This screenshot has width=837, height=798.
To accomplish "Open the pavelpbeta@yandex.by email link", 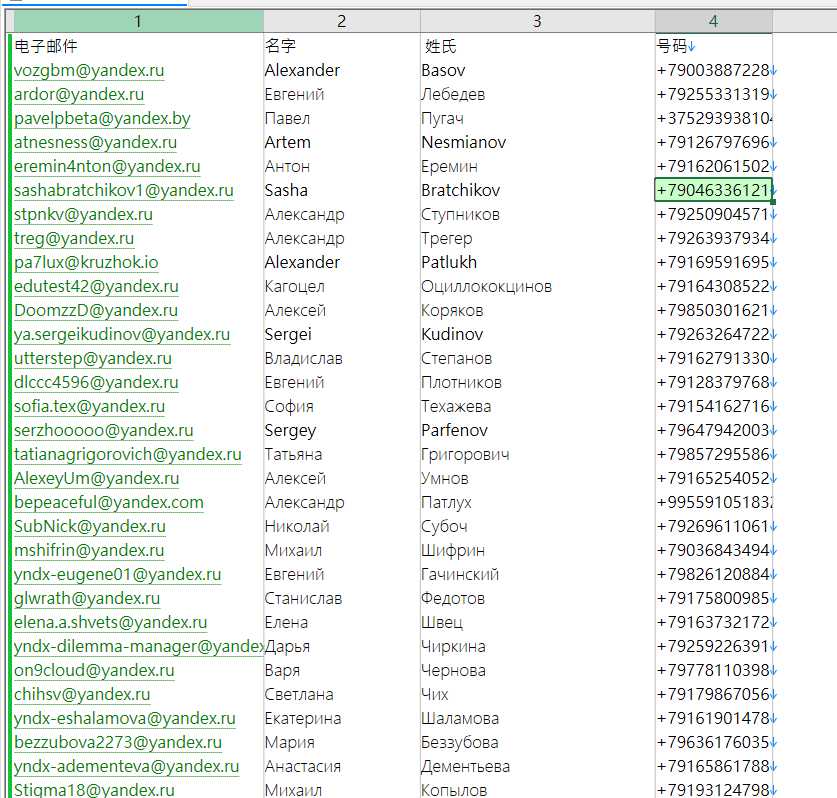I will [102, 118].
